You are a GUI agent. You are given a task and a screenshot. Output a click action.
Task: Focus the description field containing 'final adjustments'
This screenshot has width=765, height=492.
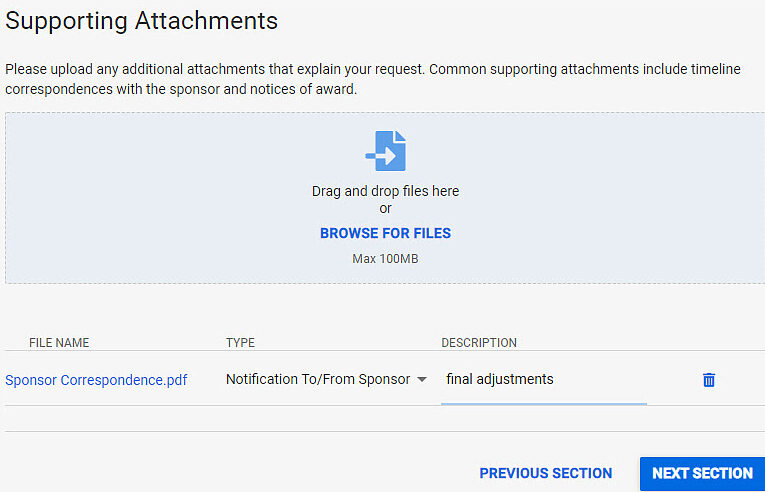(x=543, y=380)
